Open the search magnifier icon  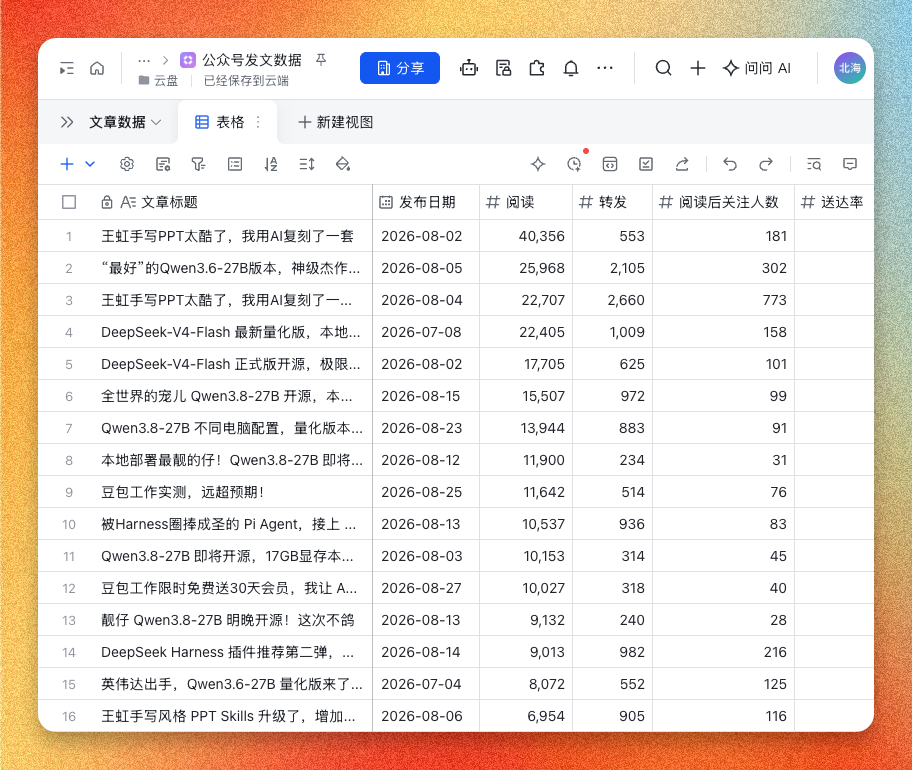click(x=664, y=68)
